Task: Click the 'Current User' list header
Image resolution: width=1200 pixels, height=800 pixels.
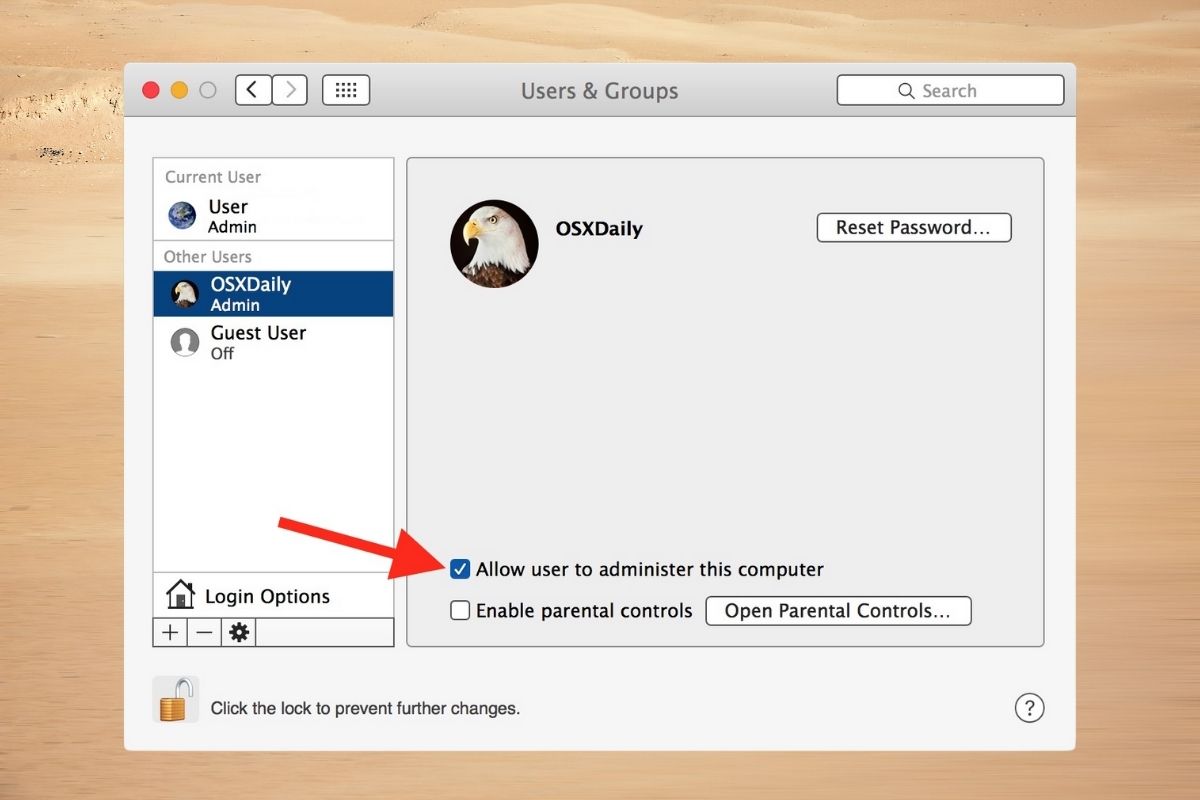Action: pyautogui.click(x=213, y=177)
